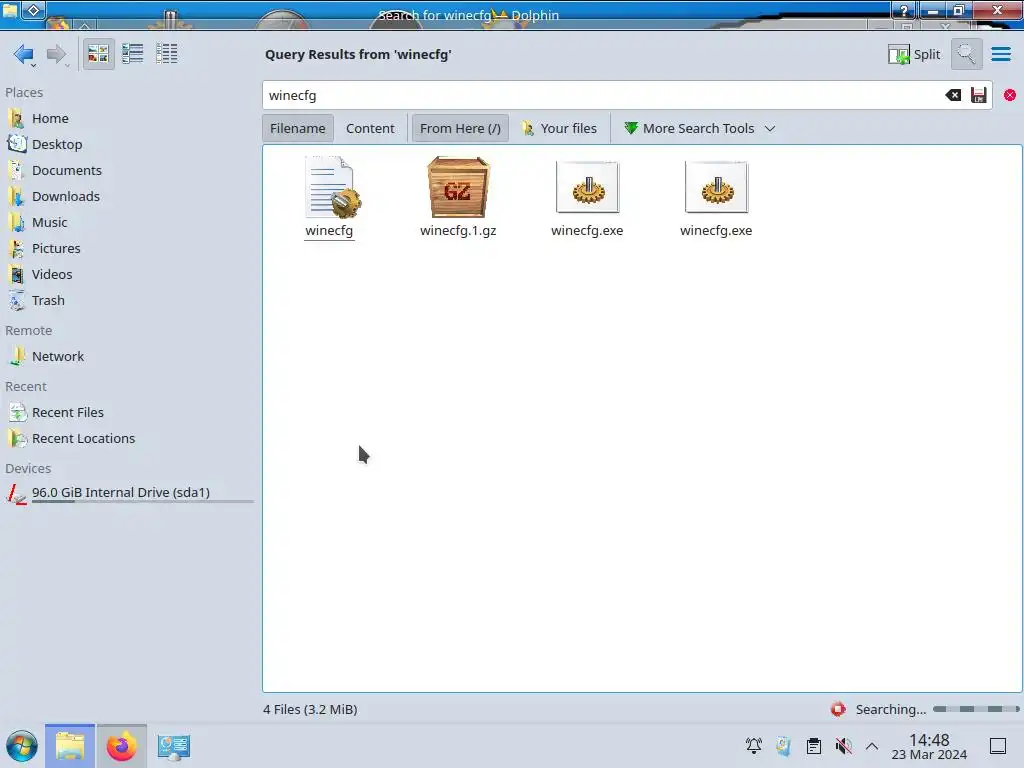This screenshot has width=1024, height=768.
Task: Select the winecfg.1.gz archive
Action: point(458,197)
